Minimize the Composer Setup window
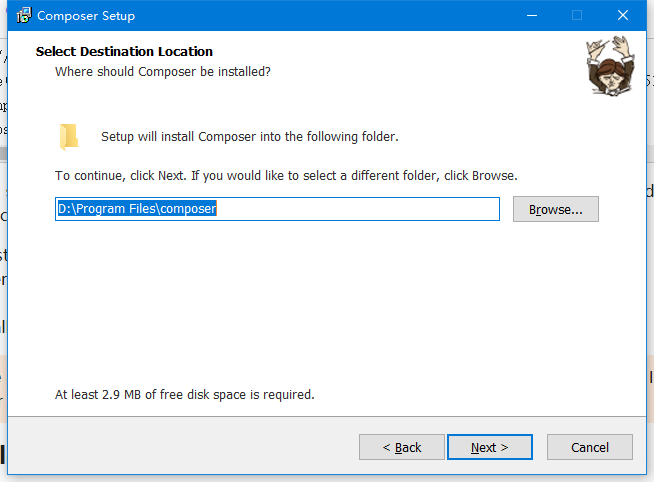This screenshot has height=482, width=654. 532,15
